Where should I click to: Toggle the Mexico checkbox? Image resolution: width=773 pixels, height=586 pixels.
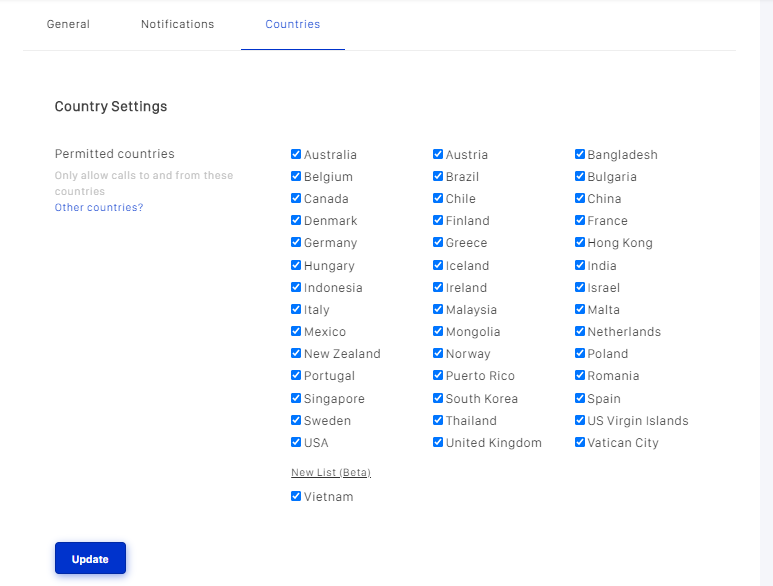click(x=296, y=331)
